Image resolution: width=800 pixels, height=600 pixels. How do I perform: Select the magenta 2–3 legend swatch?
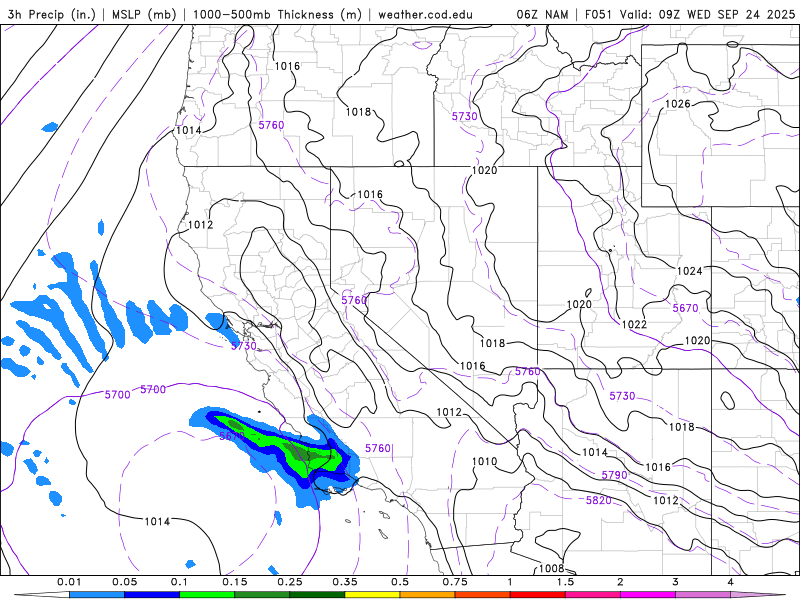click(x=648, y=595)
